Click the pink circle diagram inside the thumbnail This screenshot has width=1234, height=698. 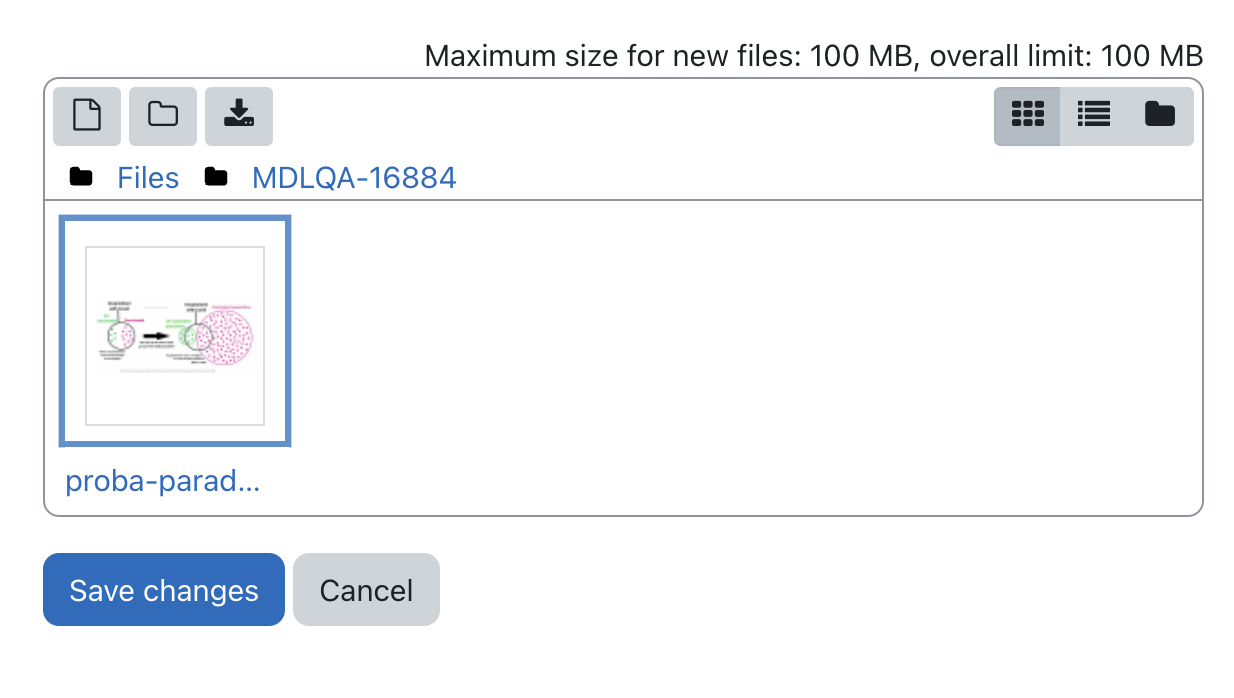[x=225, y=337]
